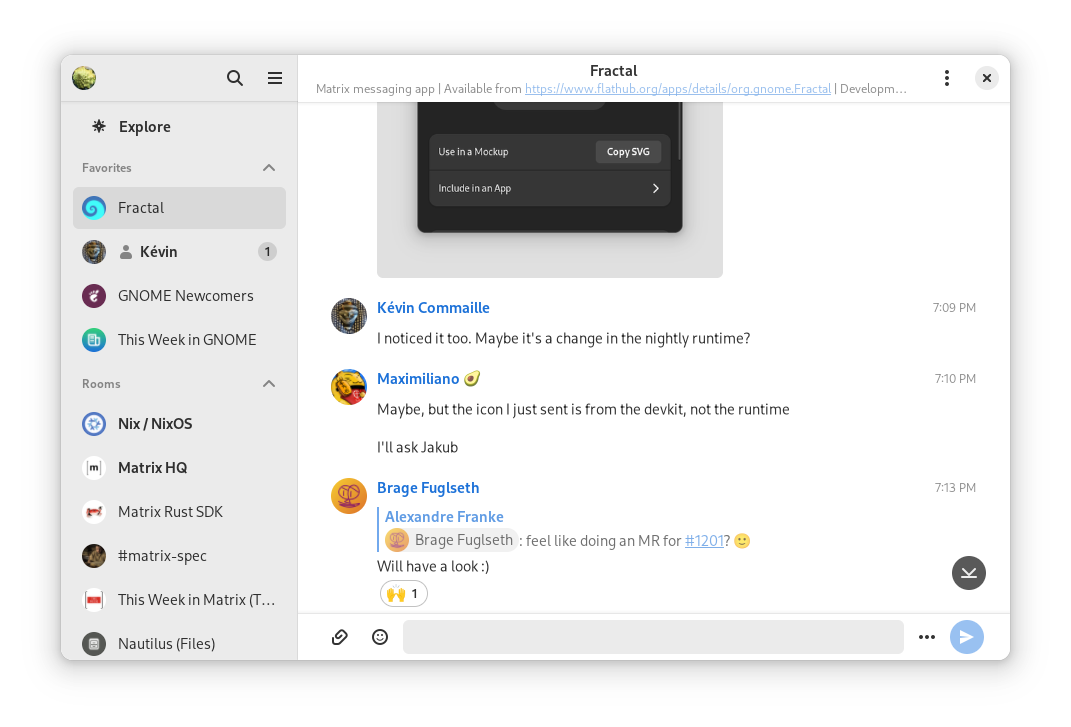Click the send message button
Screen dimensions: 1071x727
click(966, 637)
